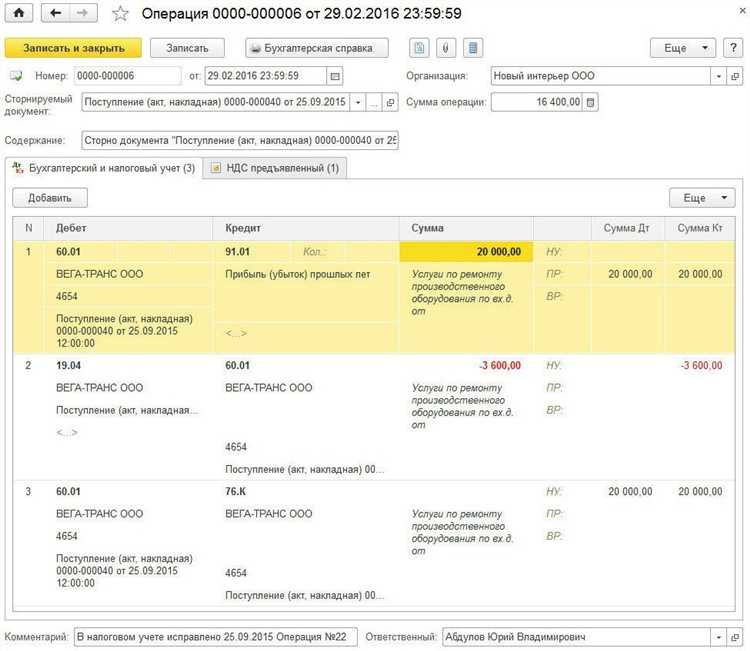The image size is (750, 651).
Task: Open the Еще menu above table
Action: (702, 198)
